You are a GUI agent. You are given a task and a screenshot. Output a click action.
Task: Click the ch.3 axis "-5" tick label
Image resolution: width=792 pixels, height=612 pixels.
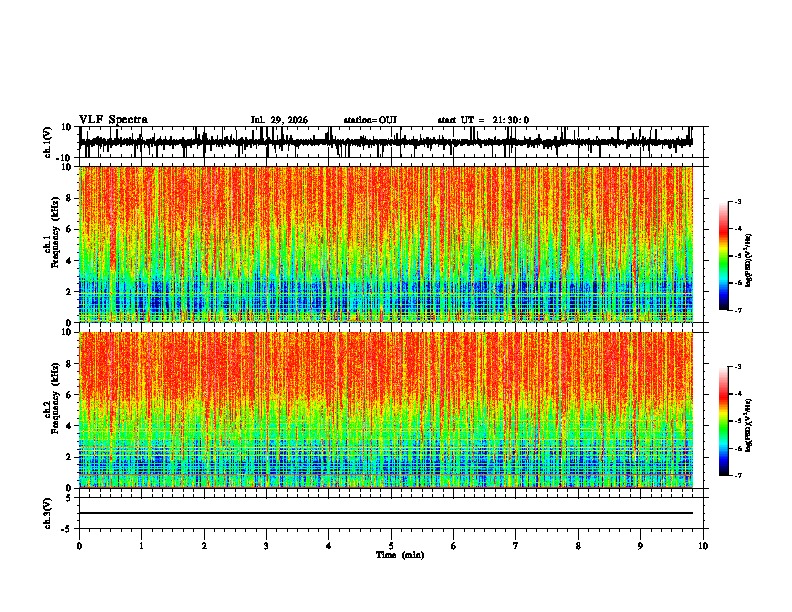pos(68,529)
